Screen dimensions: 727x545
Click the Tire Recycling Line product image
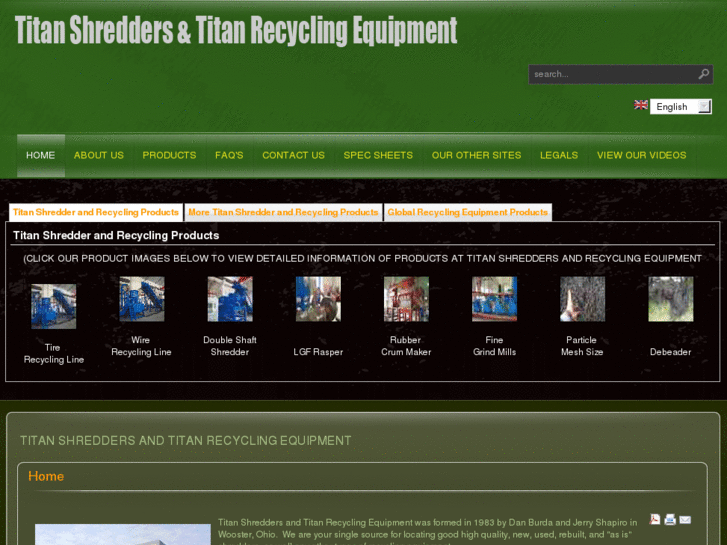[x=54, y=307]
